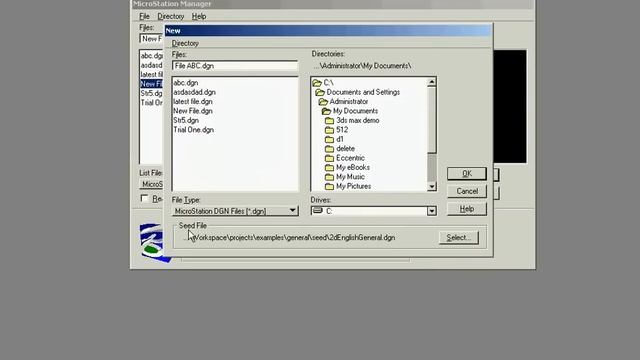Screen dimensions: 640x360
Task: Select the My eBooks folder
Action: pyautogui.click(x=347, y=167)
